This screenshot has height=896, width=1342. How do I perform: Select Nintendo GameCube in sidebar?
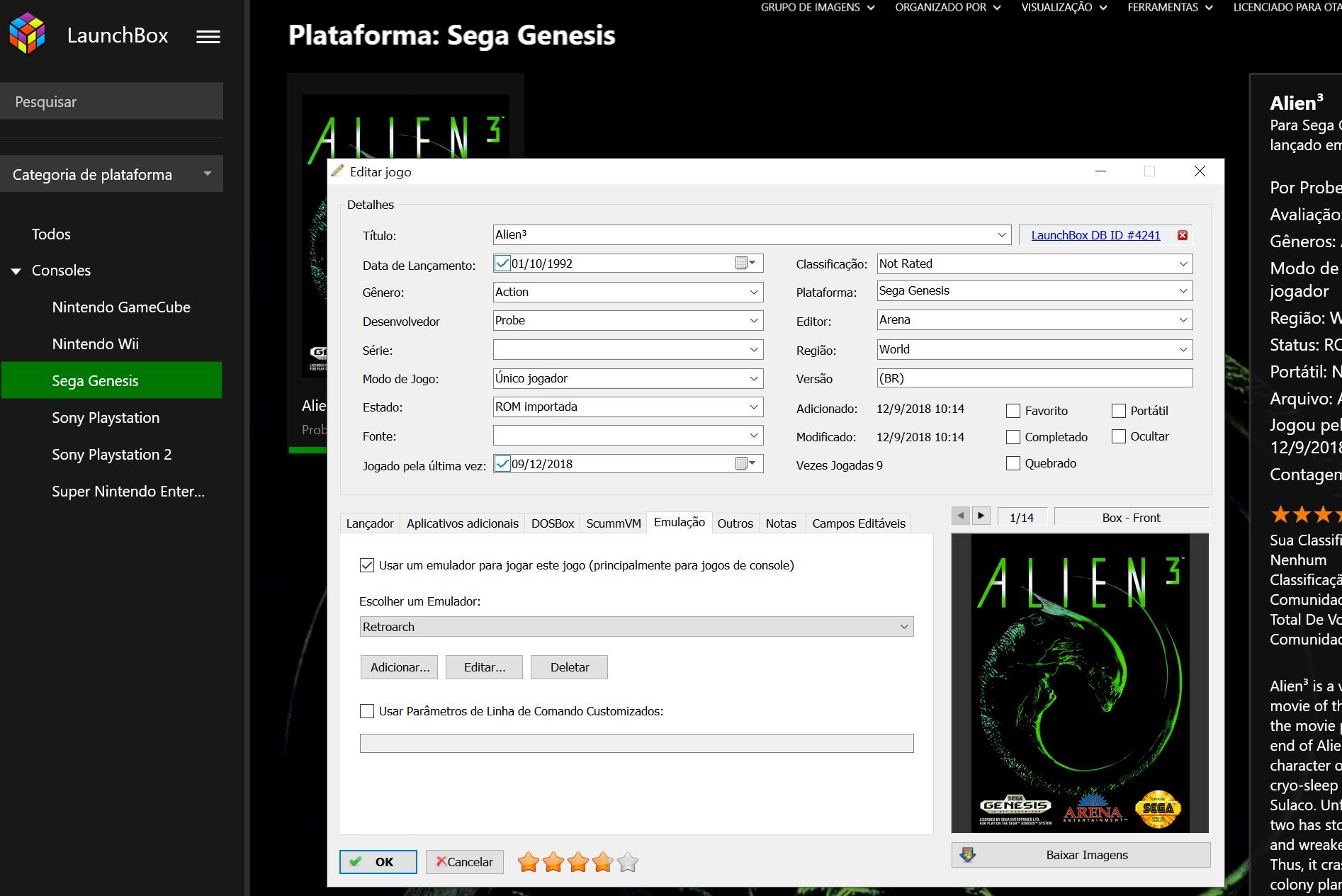[x=121, y=307]
